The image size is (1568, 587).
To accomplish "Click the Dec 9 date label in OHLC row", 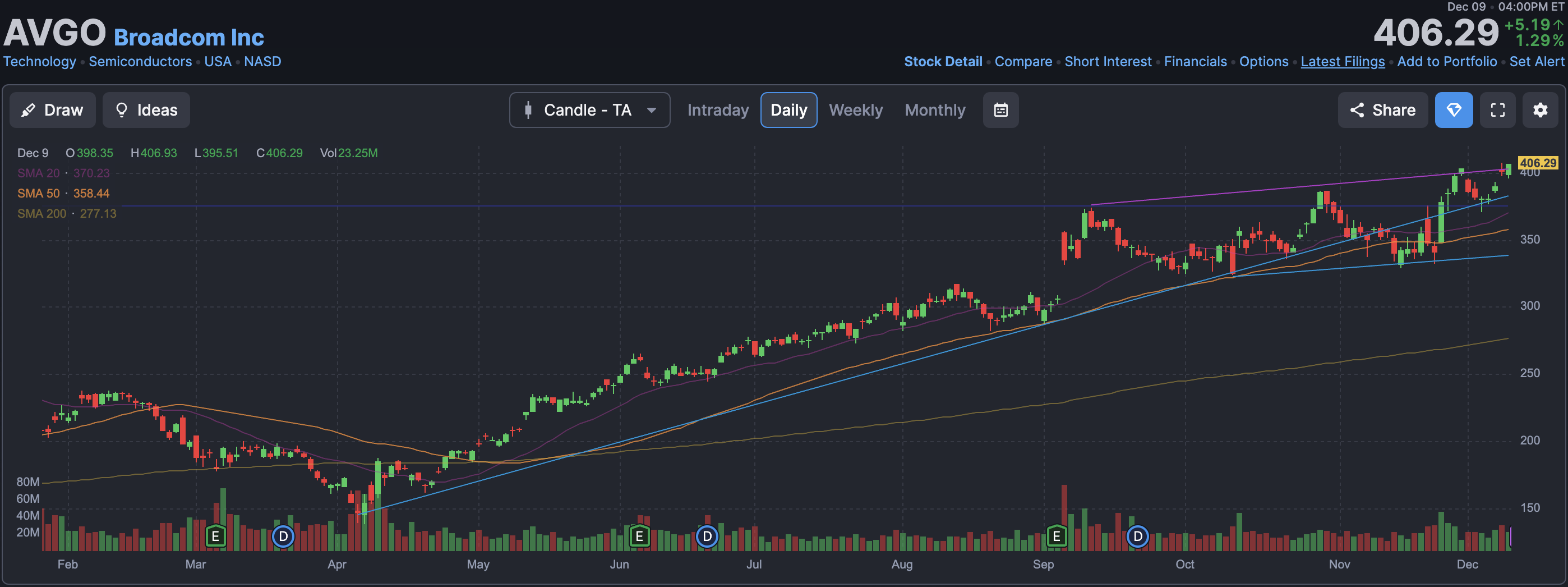I will click(33, 153).
